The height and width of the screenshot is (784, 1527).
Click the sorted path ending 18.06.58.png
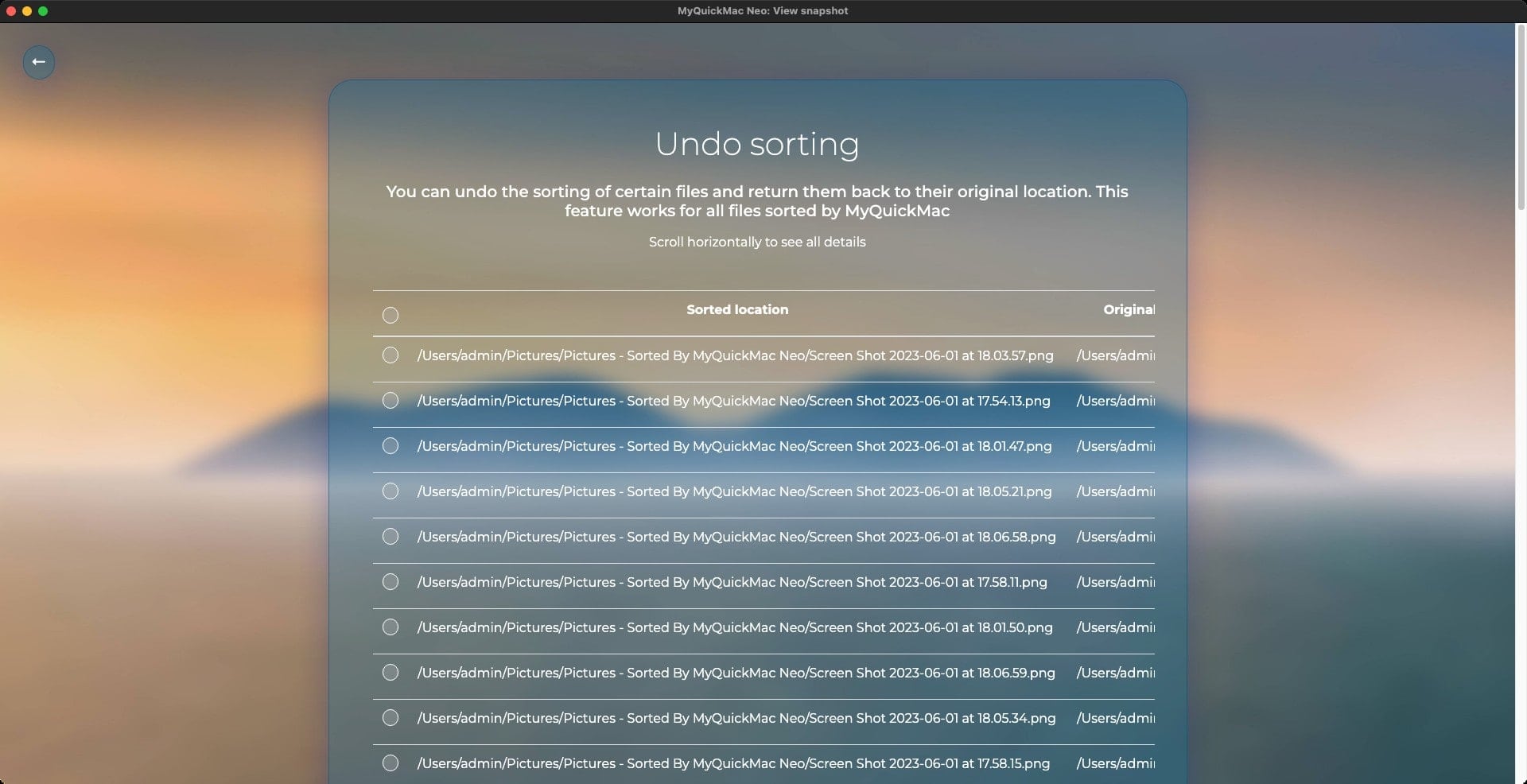tap(736, 537)
